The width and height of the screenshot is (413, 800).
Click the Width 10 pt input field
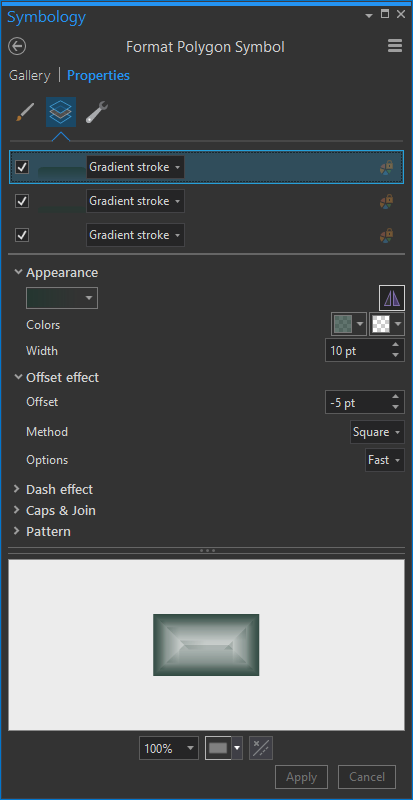click(357, 351)
